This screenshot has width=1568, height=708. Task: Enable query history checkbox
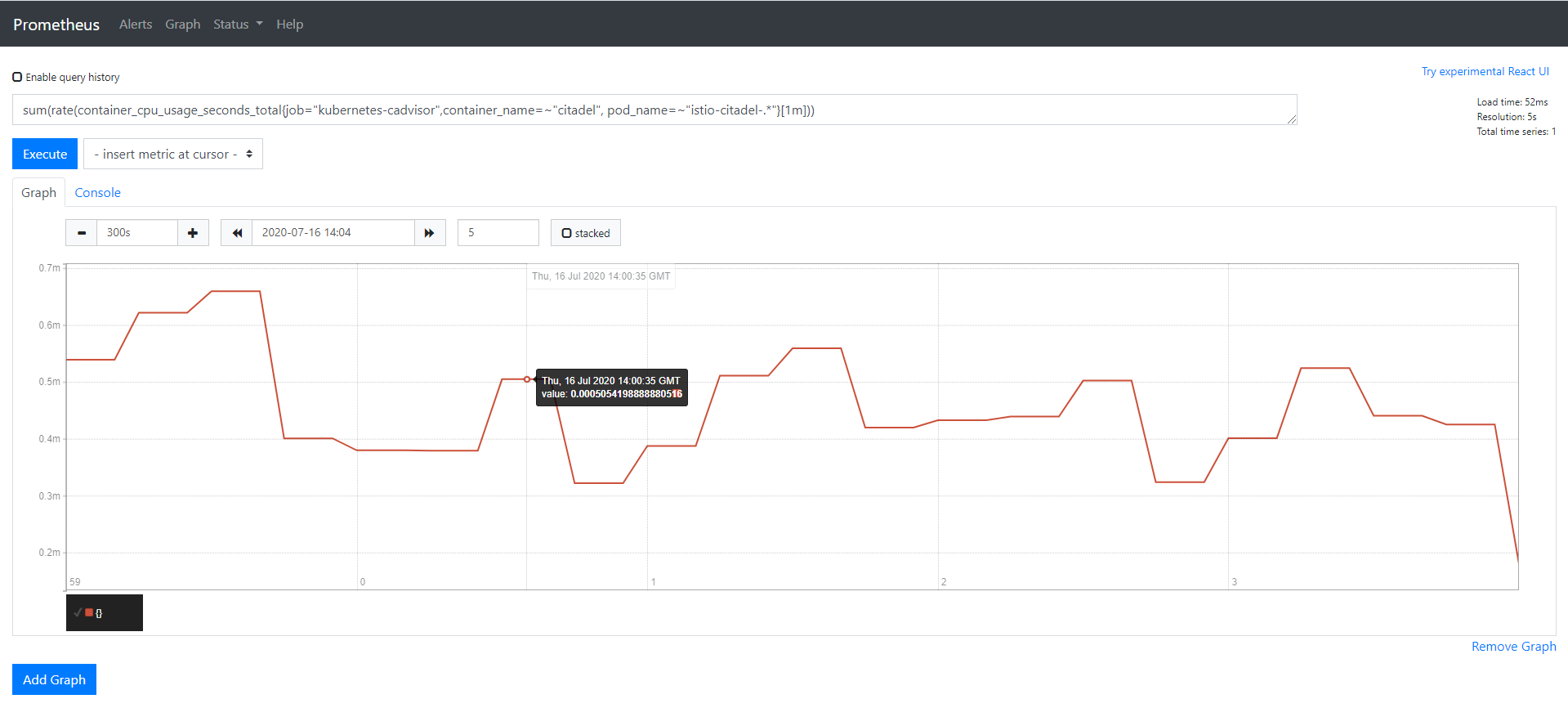tap(17, 77)
